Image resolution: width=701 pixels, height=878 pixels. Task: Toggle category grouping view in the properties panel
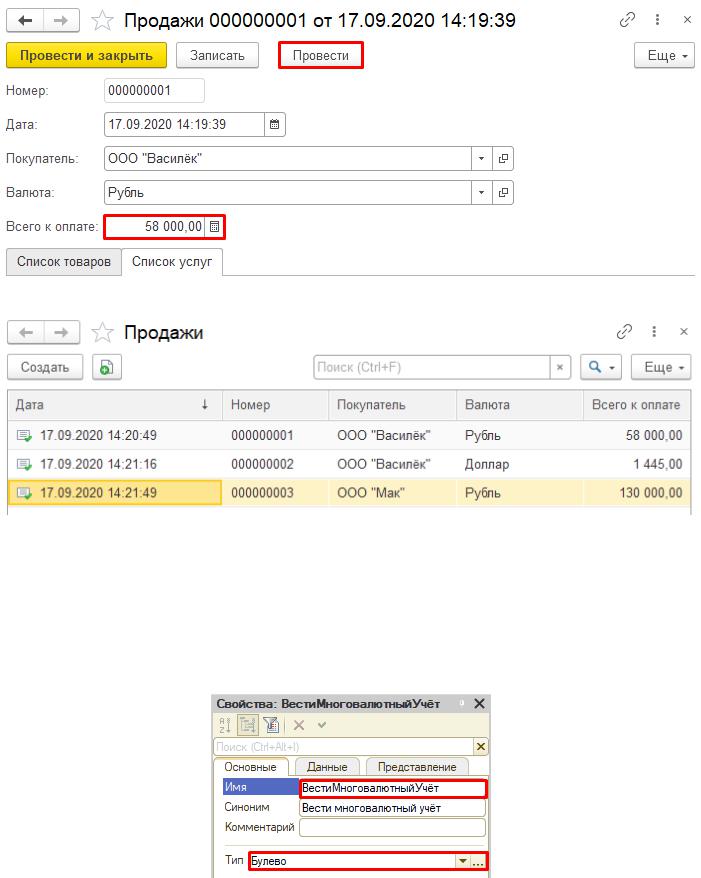248,726
